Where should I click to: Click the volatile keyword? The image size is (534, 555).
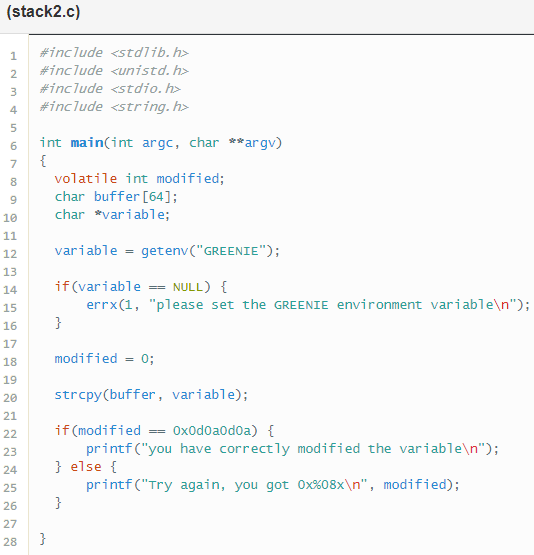(x=86, y=178)
